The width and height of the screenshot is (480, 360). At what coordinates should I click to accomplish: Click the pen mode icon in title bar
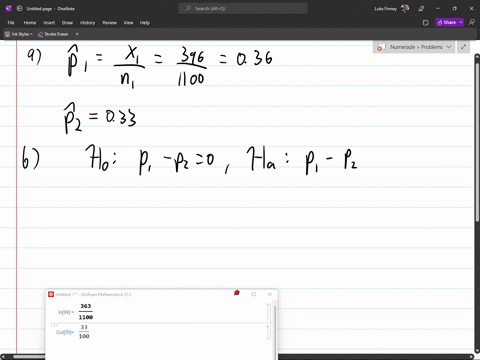421,9
